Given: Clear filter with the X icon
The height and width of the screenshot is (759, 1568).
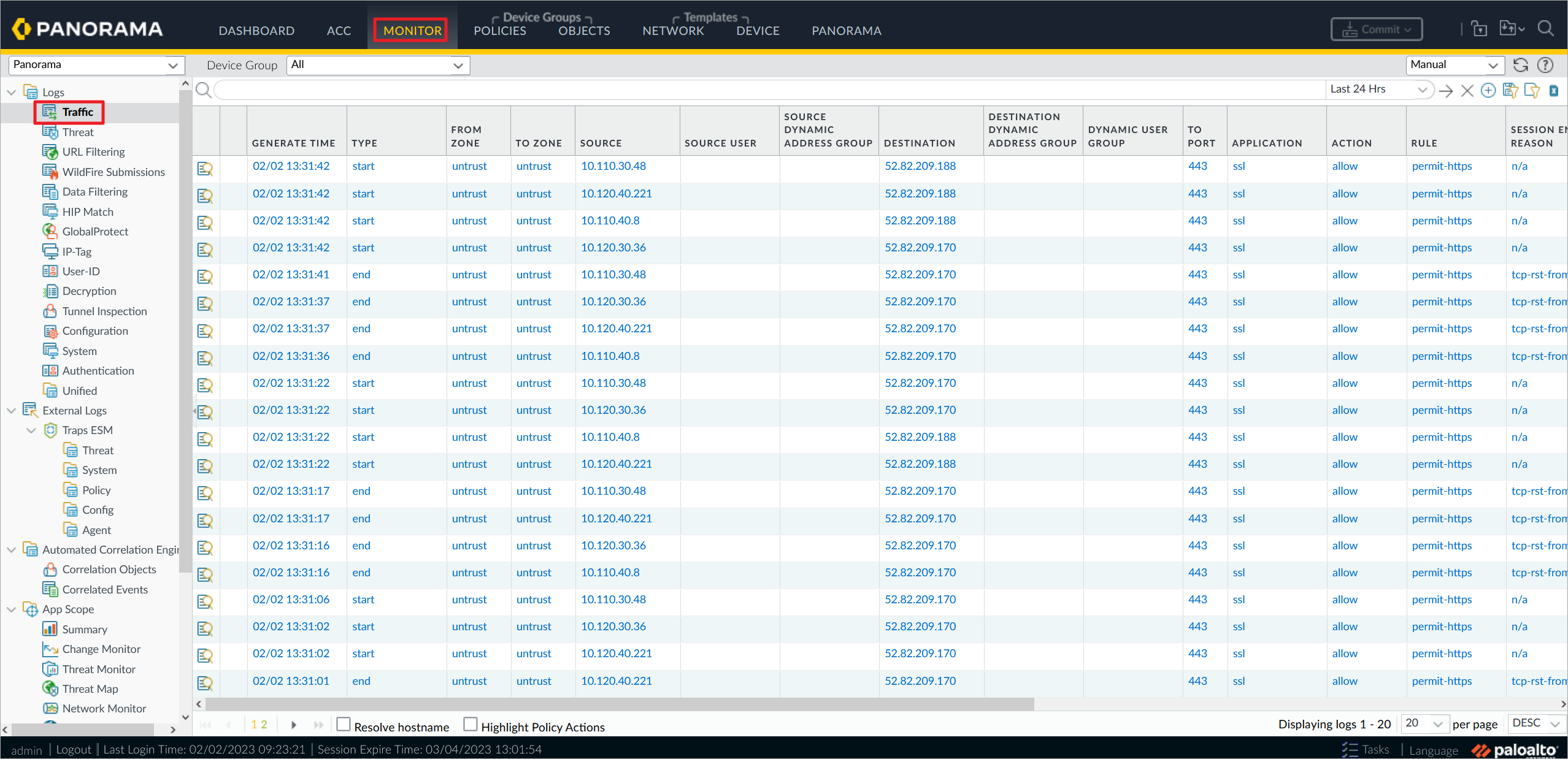Looking at the screenshot, I should point(1467,91).
